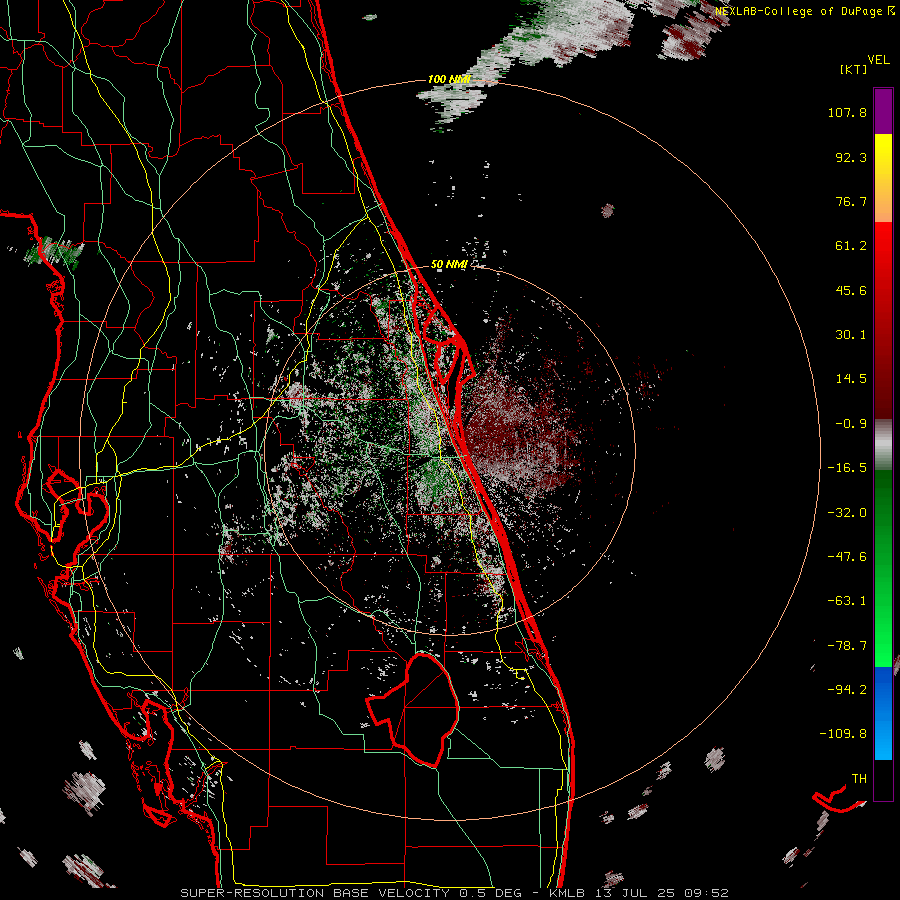Click the -16.5 value on the velocity scale
The image size is (900, 900).
pyautogui.click(x=847, y=468)
